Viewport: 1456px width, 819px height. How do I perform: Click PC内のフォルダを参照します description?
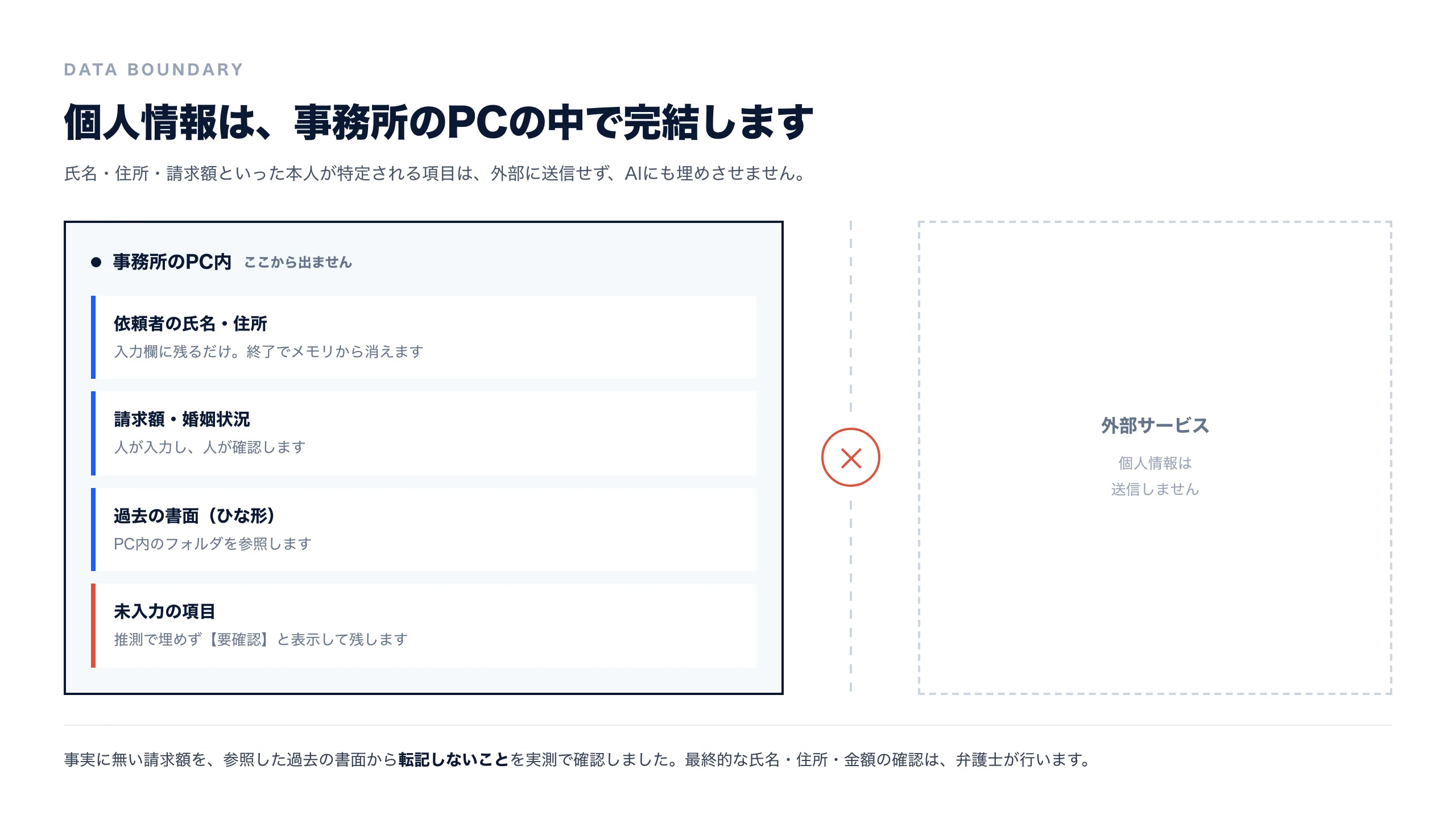click(x=213, y=544)
